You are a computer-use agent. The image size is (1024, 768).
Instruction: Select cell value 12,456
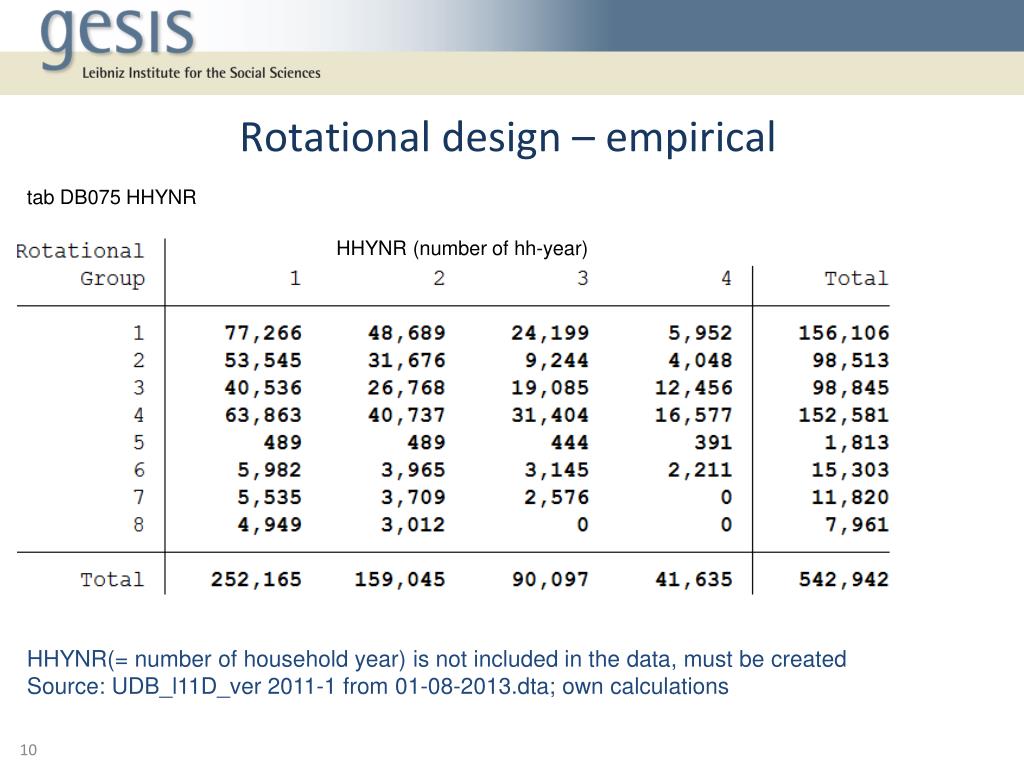(694, 388)
